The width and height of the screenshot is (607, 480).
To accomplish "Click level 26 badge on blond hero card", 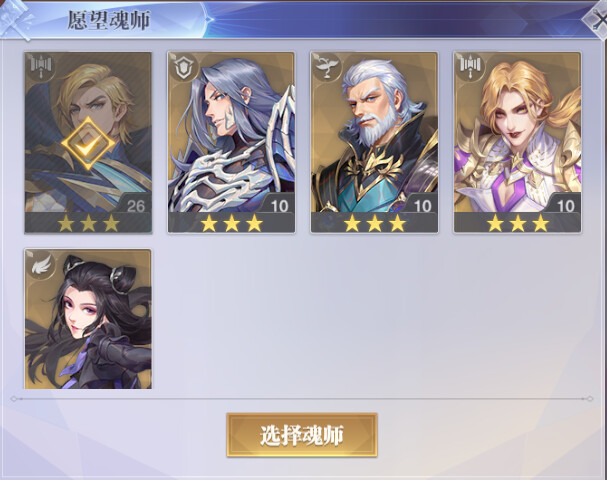I will (136, 206).
